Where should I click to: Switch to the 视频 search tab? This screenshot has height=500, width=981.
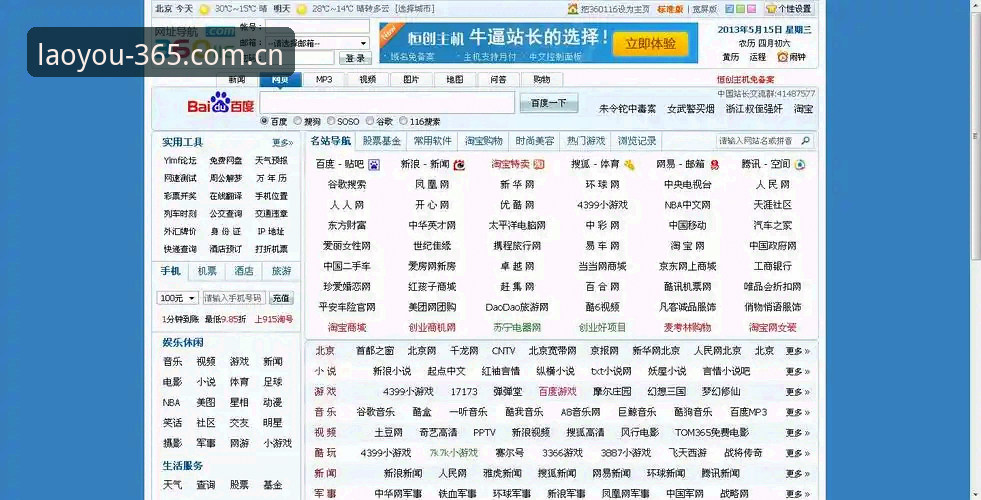tap(368, 79)
